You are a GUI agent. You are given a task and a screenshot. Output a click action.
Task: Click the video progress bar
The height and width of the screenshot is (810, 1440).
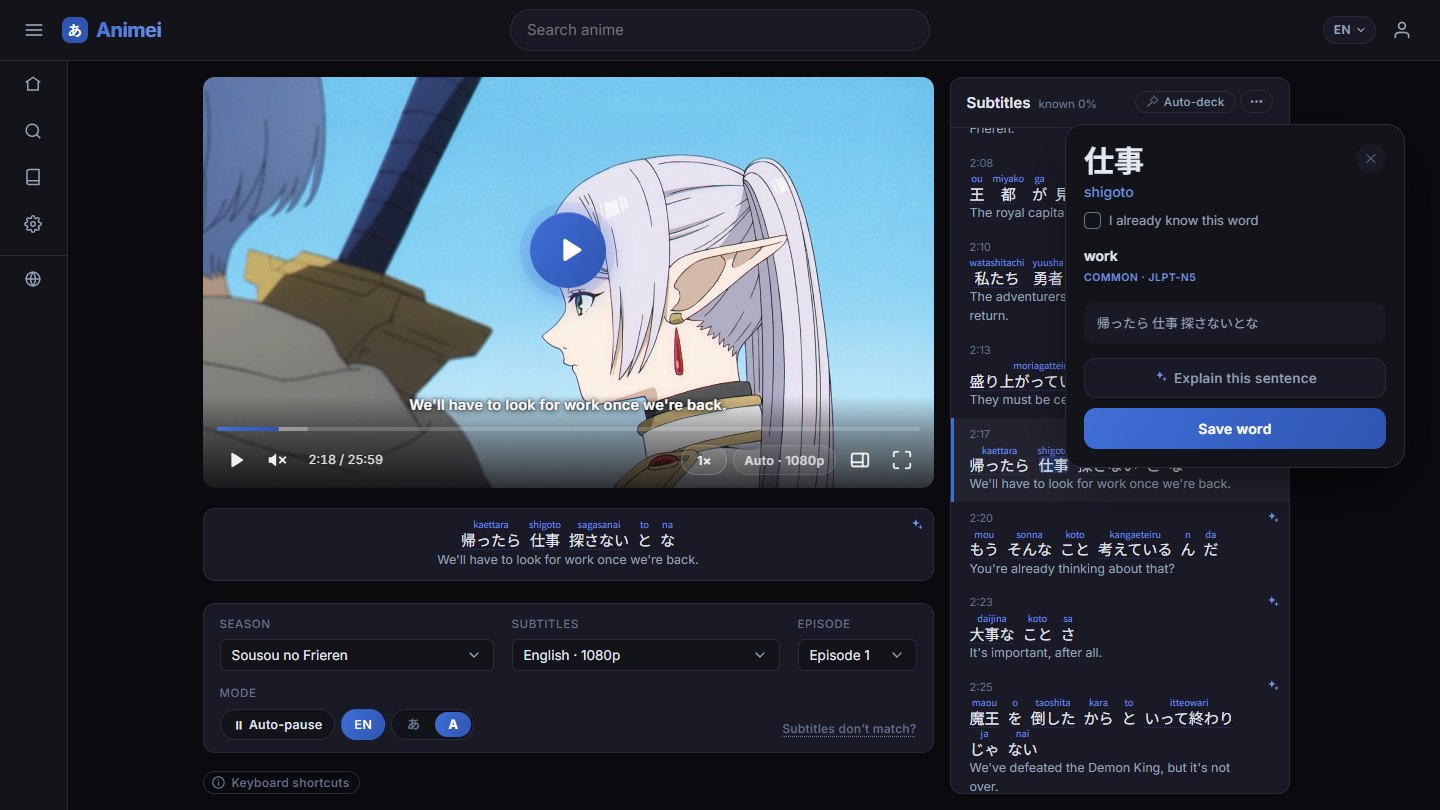point(568,429)
